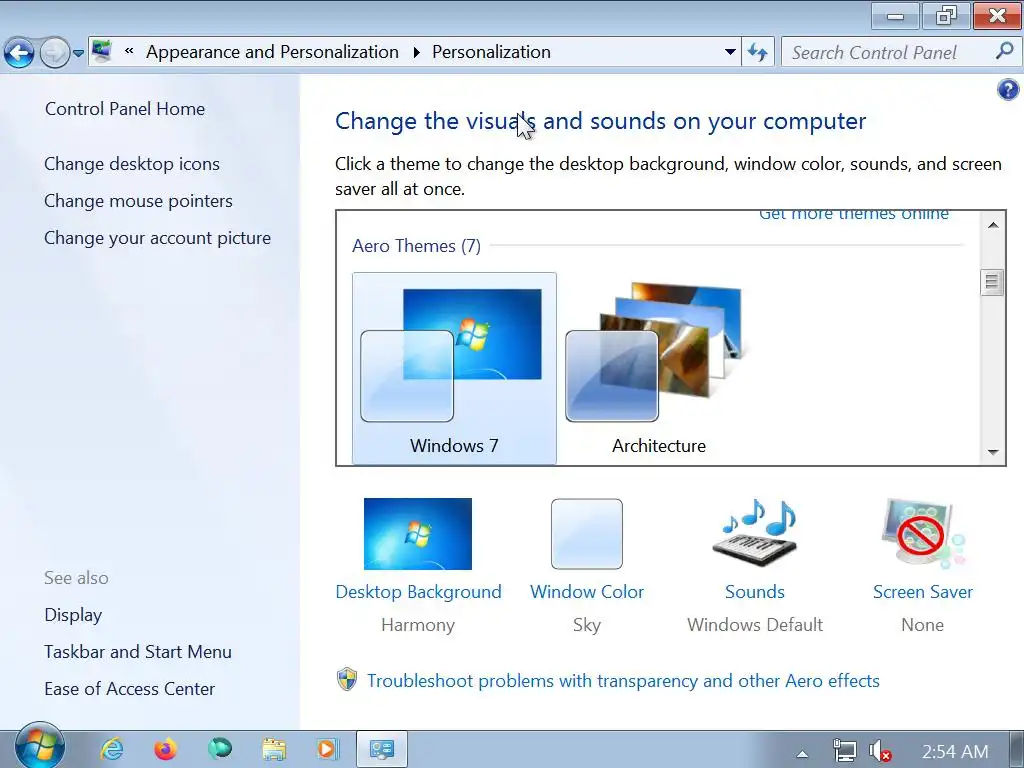Click the None label under Screen Saver
1024x768 pixels.
point(922,625)
